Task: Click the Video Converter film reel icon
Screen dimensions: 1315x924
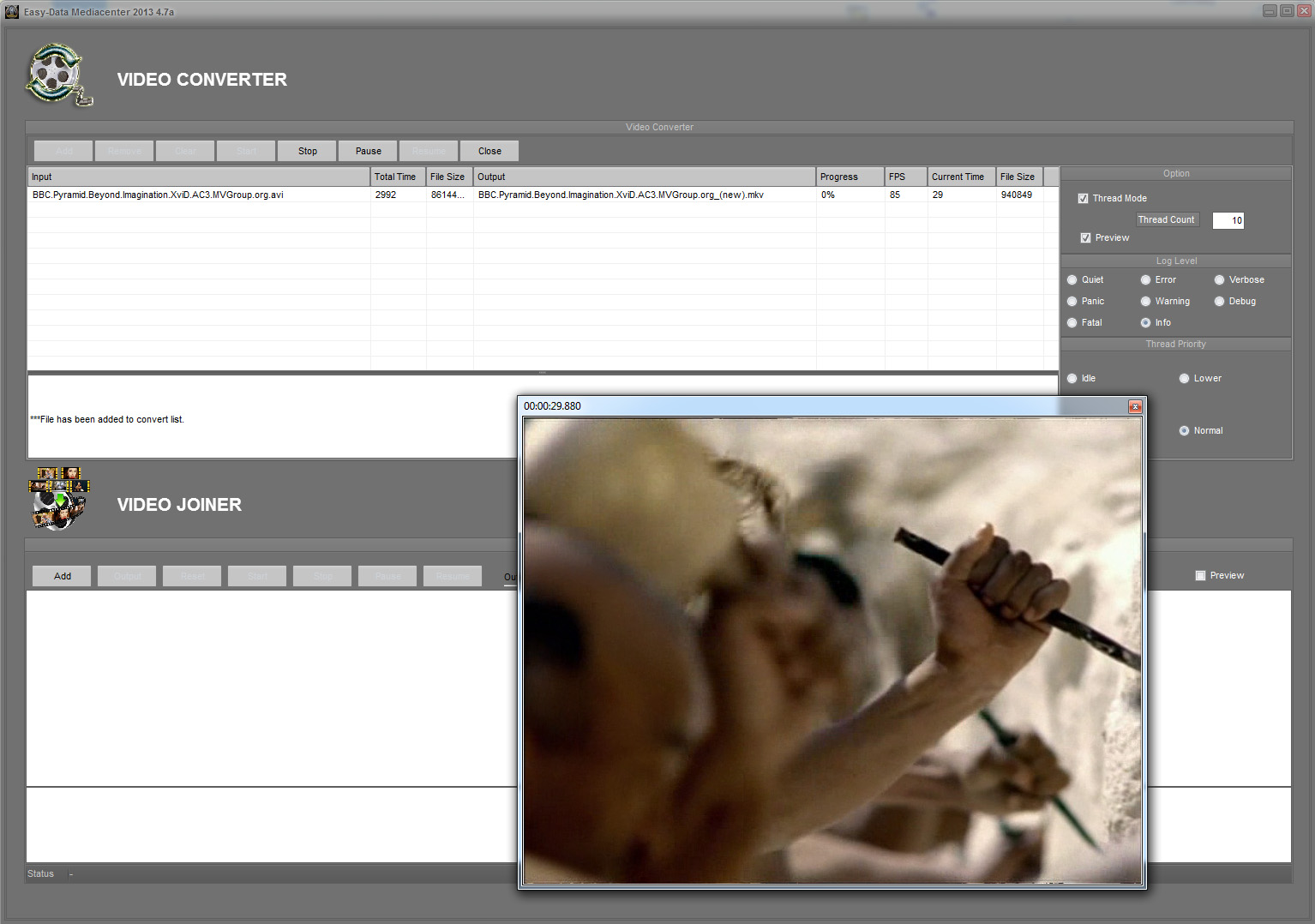Action: point(58,75)
